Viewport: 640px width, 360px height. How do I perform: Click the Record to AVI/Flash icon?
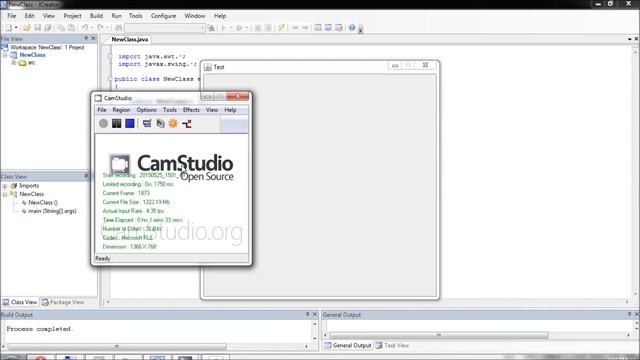coord(160,123)
